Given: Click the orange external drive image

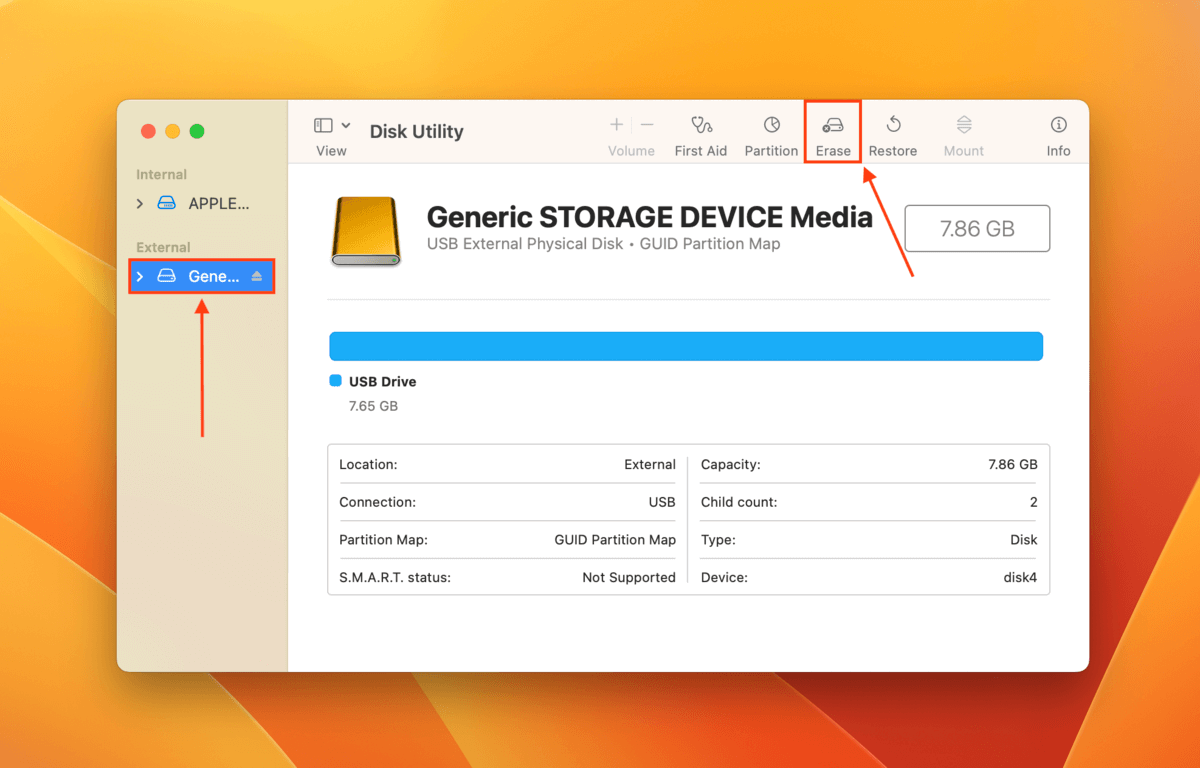Looking at the screenshot, I should pyautogui.click(x=366, y=231).
